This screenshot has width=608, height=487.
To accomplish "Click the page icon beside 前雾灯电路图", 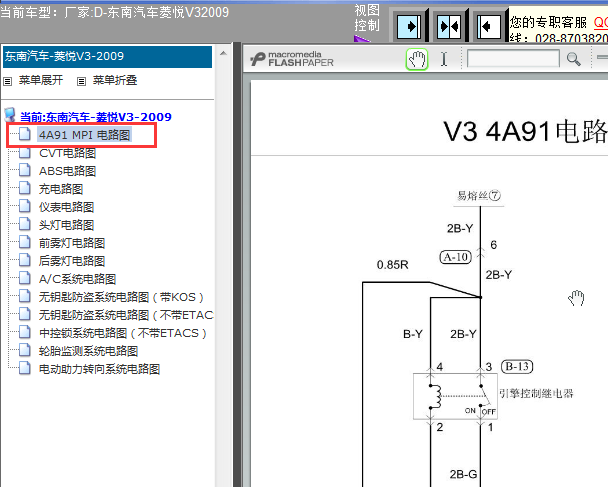I will [x=25, y=242].
